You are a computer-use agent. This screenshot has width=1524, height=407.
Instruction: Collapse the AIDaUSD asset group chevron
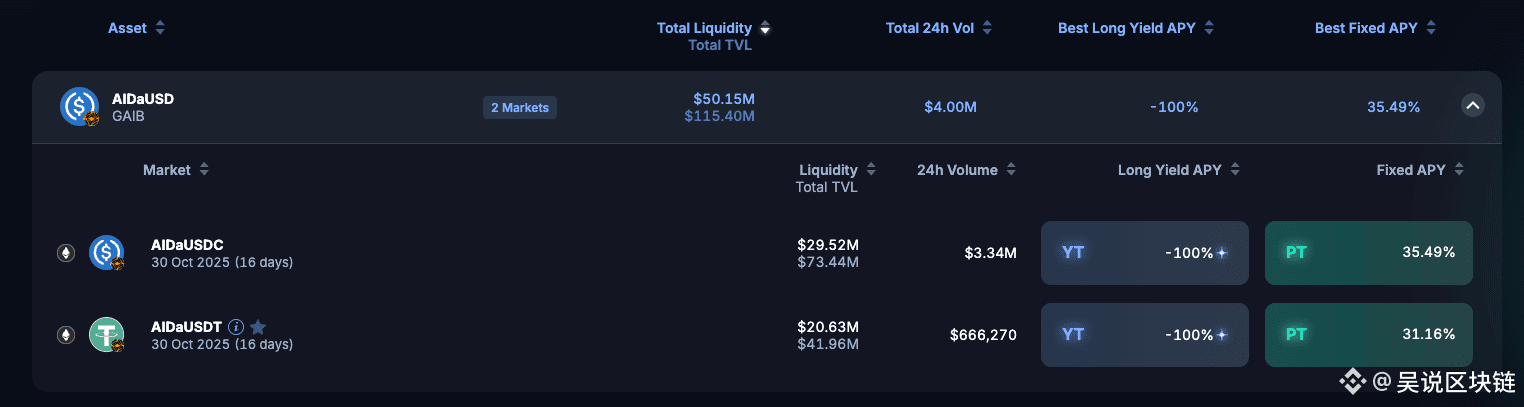click(1472, 106)
